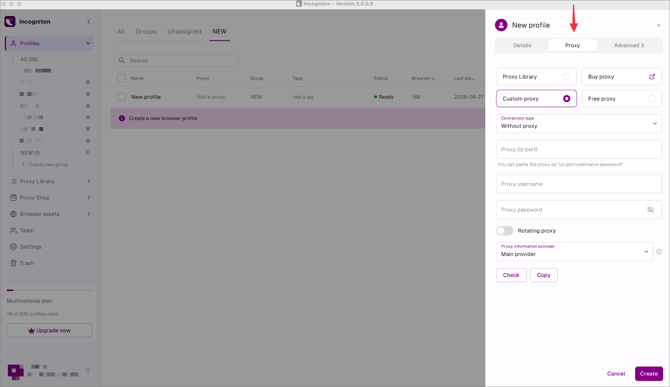Viewport: 670px width, 387px height.
Task: Click the search magnifier icon
Action: pos(122,60)
